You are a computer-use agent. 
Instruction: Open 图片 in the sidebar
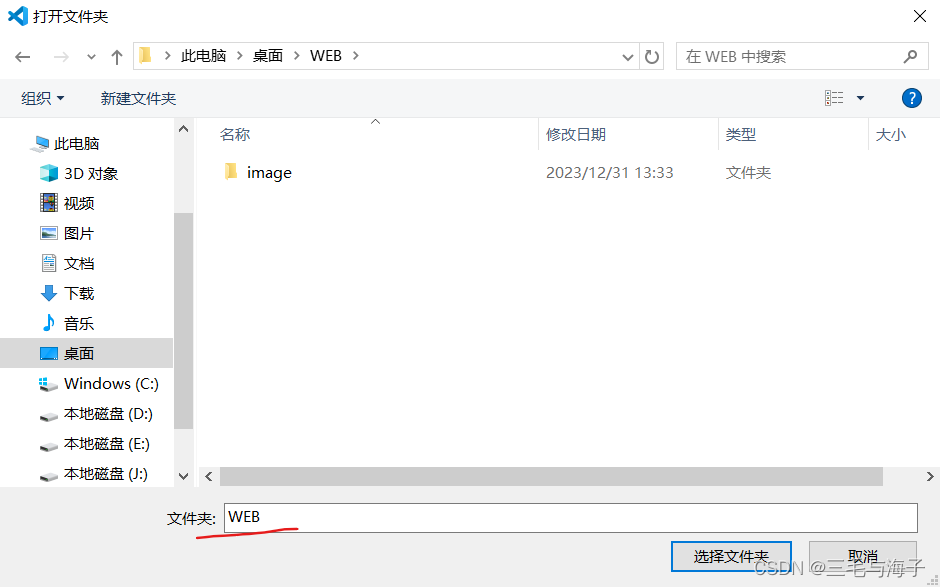(79, 234)
